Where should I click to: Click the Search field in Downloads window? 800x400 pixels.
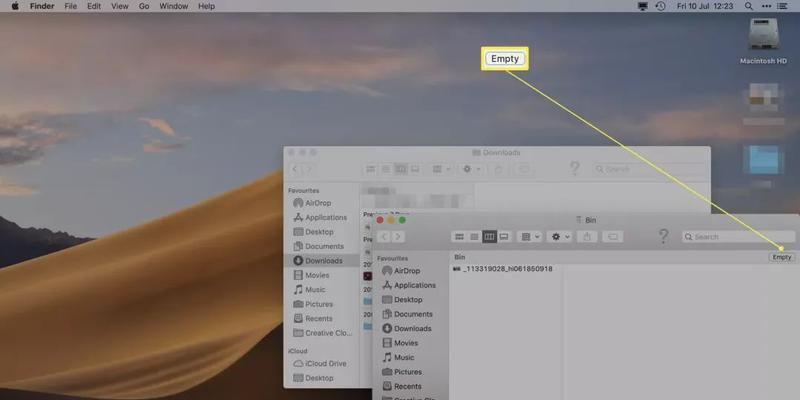[649, 169]
